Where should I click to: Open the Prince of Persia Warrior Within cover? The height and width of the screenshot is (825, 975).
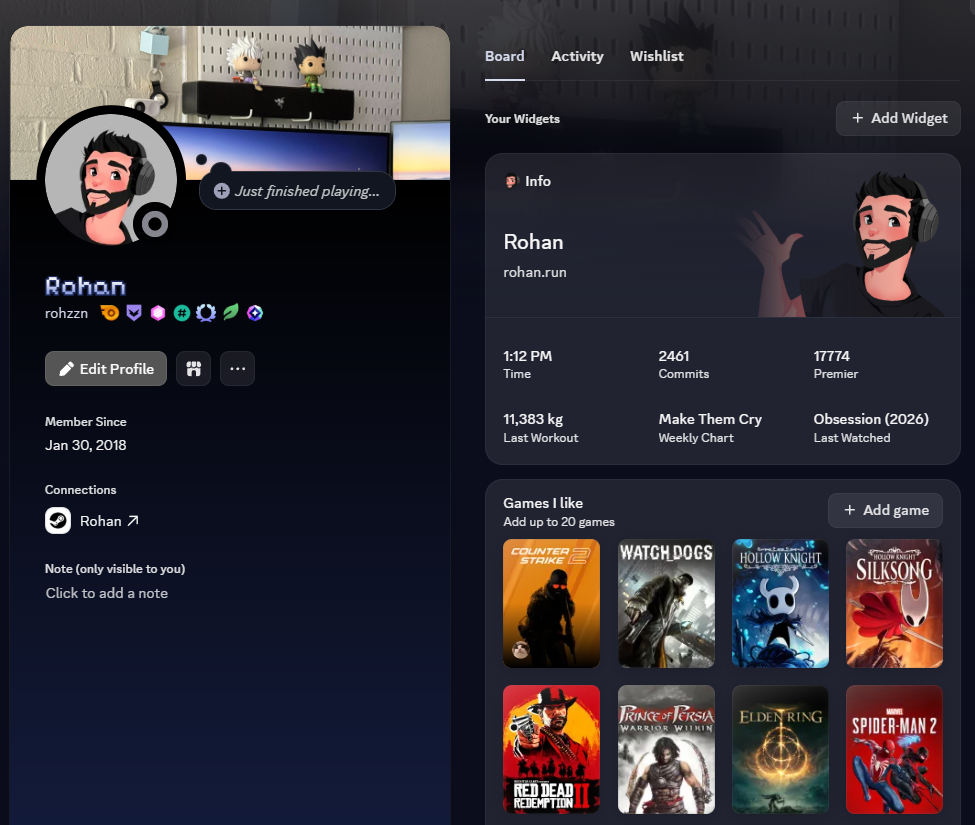tap(666, 750)
